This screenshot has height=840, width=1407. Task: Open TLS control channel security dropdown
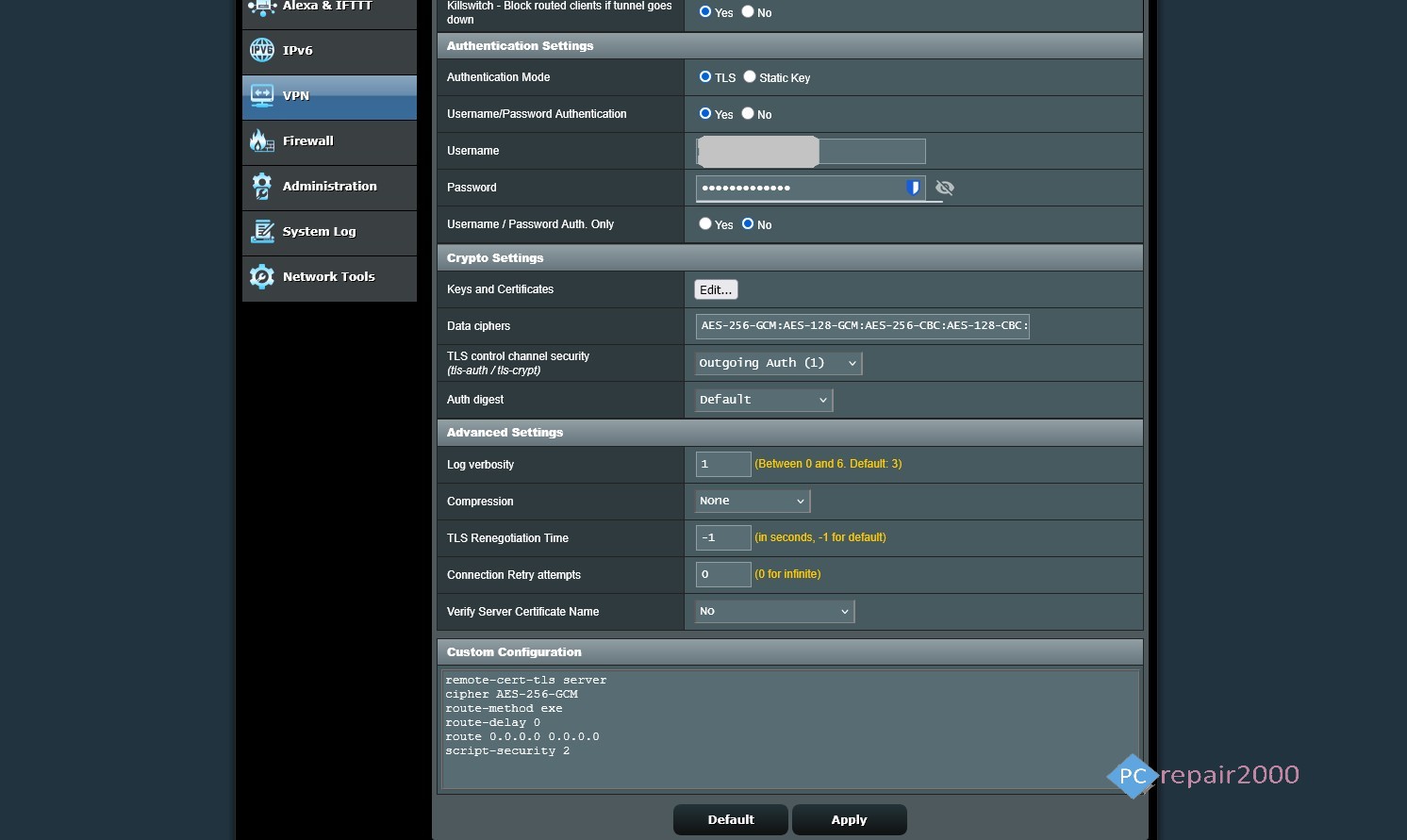(x=778, y=363)
